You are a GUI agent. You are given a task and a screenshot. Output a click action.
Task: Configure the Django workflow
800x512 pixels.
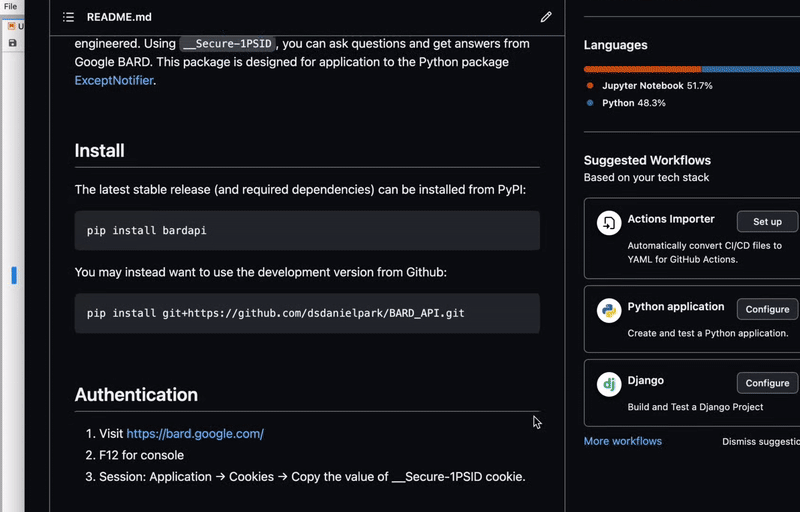point(767,383)
